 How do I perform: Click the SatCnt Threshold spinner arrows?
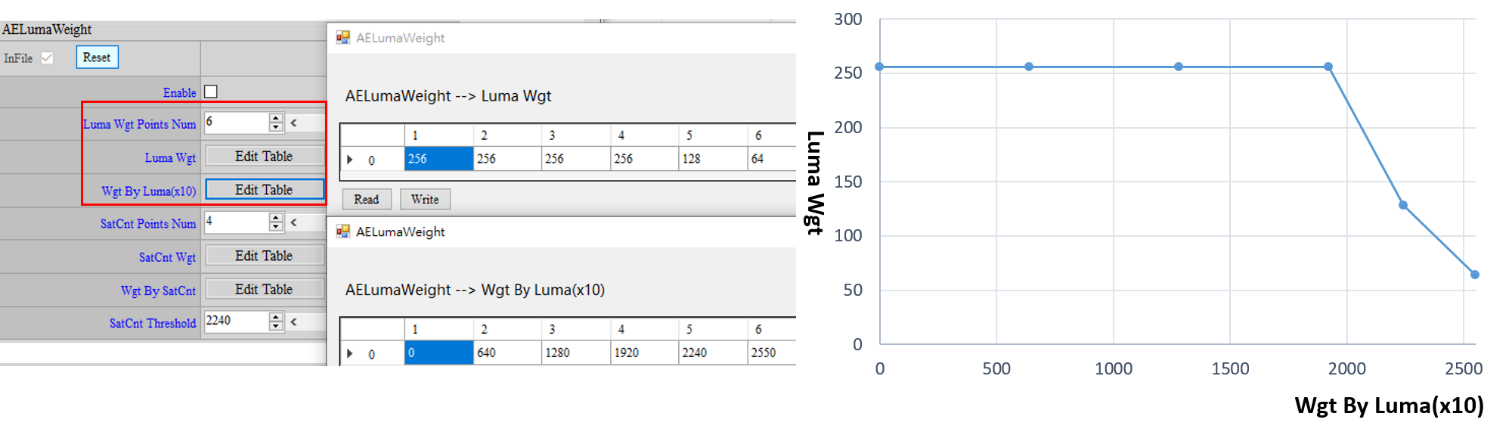click(276, 322)
